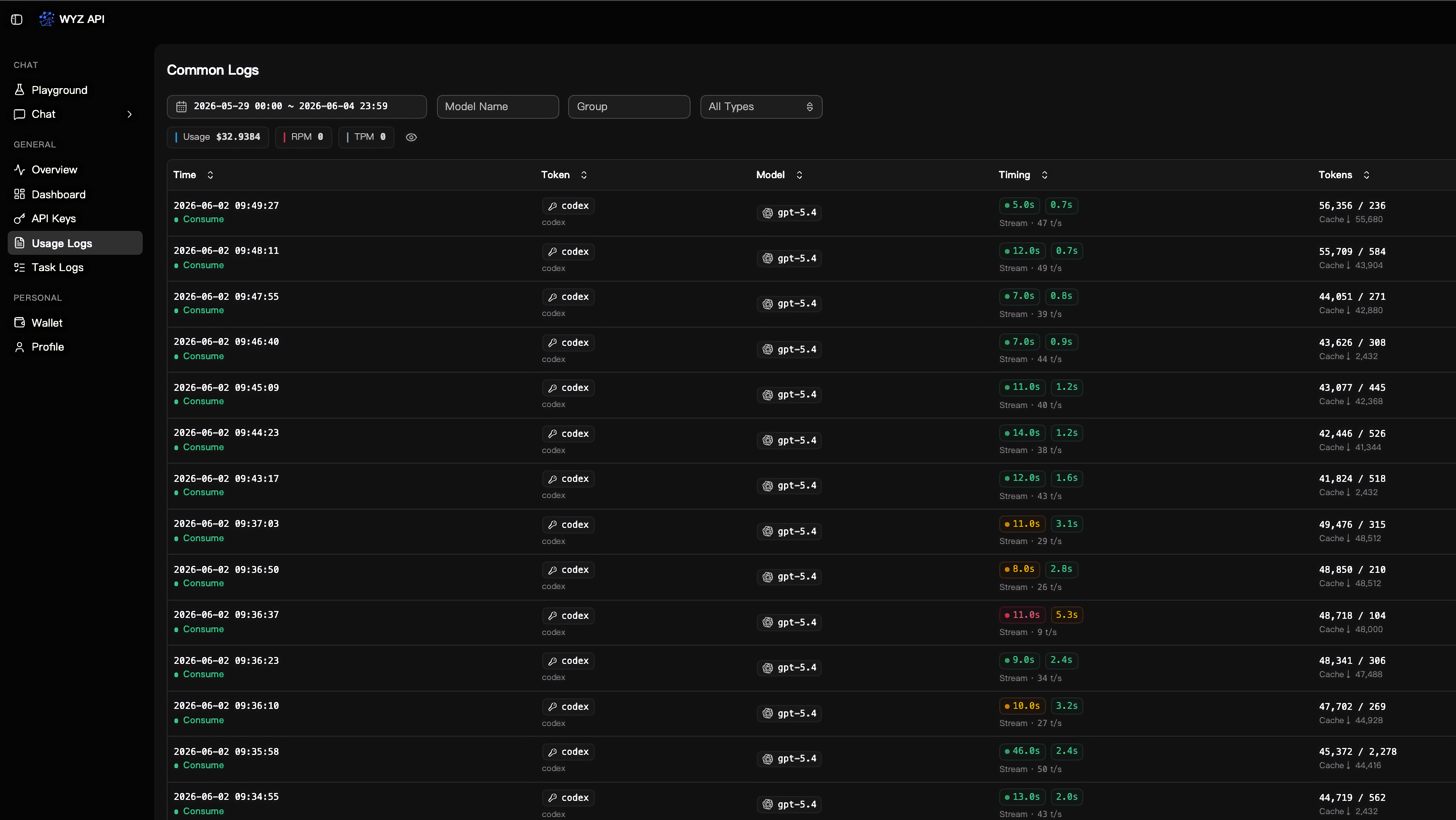Image resolution: width=1456 pixels, height=820 pixels.
Task: Click the RPM 0 badge
Action: pyautogui.click(x=303, y=137)
